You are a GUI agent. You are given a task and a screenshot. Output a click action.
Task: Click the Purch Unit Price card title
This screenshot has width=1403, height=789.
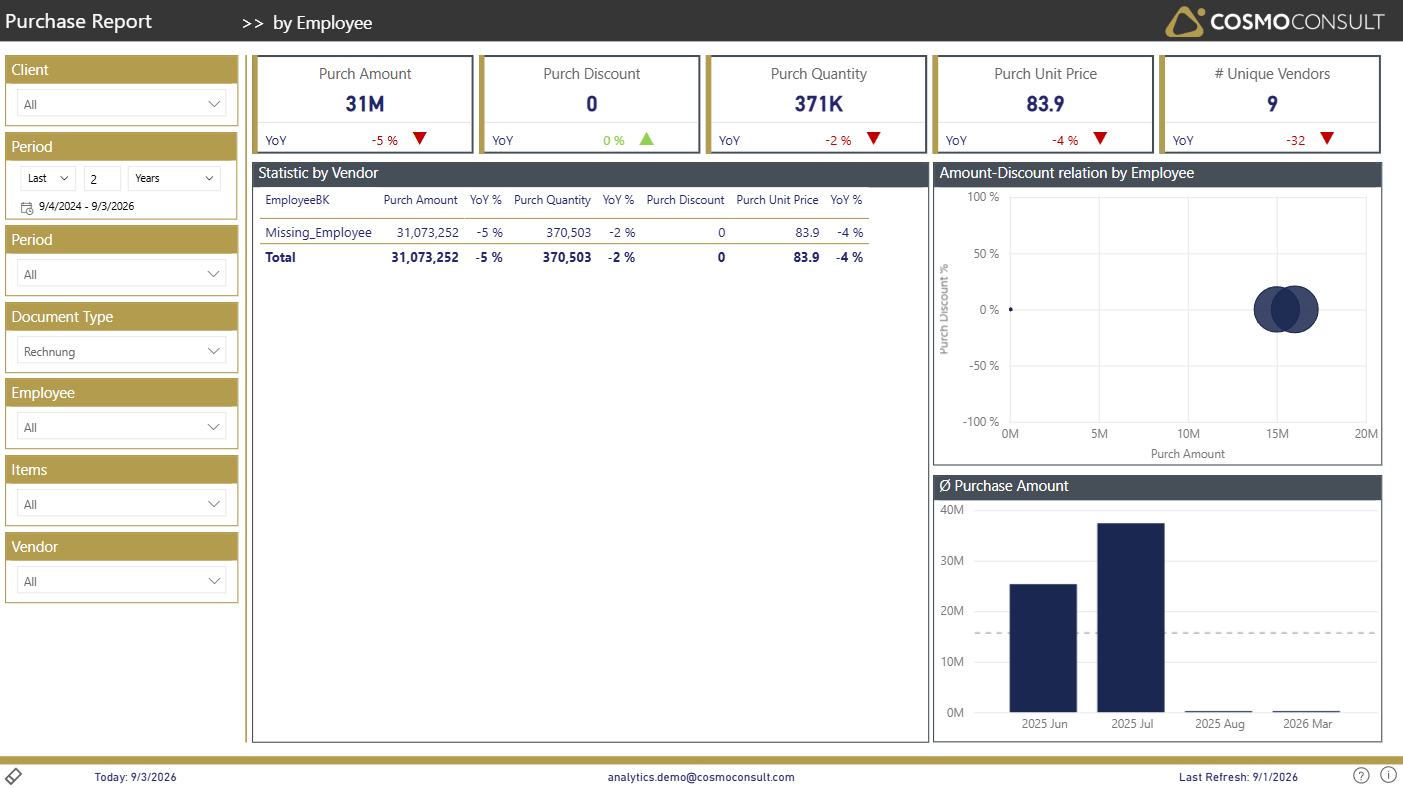[1046, 74]
